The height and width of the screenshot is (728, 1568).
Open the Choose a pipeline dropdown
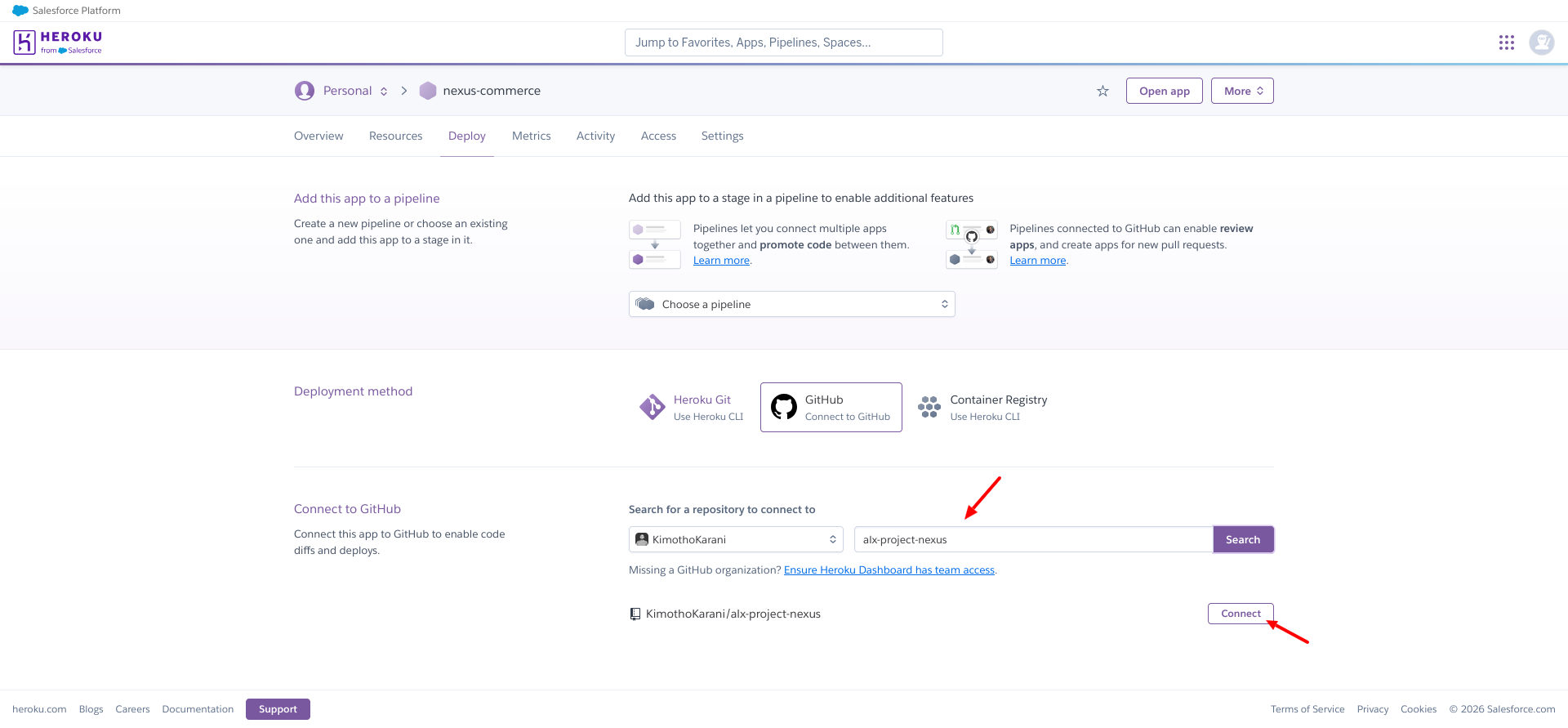[791, 304]
